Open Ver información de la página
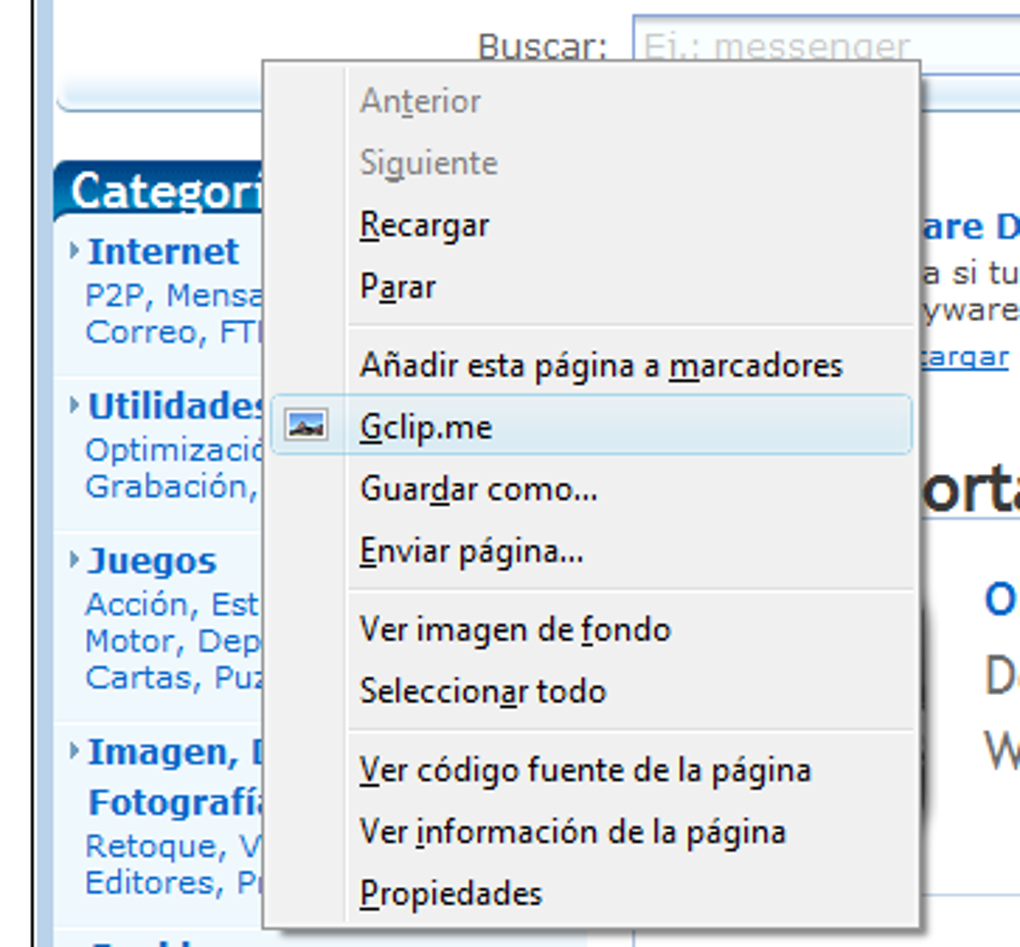The width and height of the screenshot is (1020, 947). 572,831
